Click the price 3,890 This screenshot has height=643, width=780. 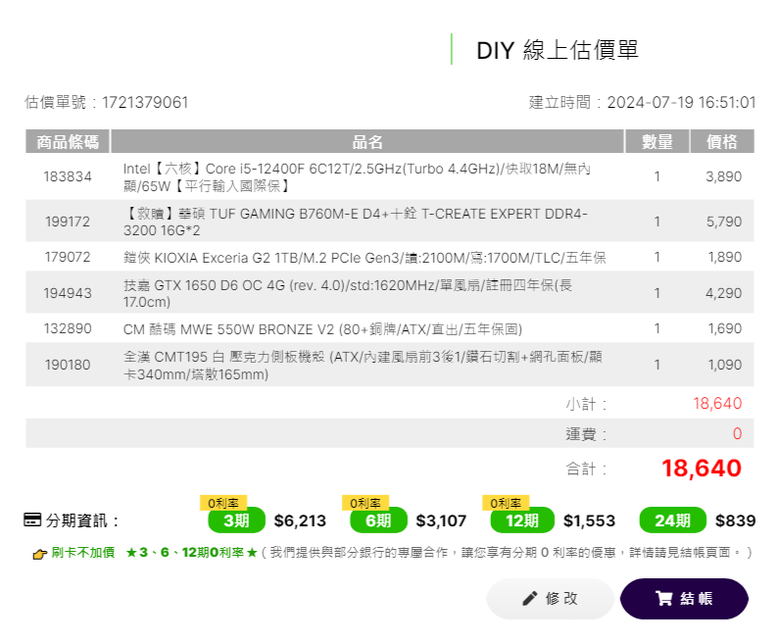(723, 177)
